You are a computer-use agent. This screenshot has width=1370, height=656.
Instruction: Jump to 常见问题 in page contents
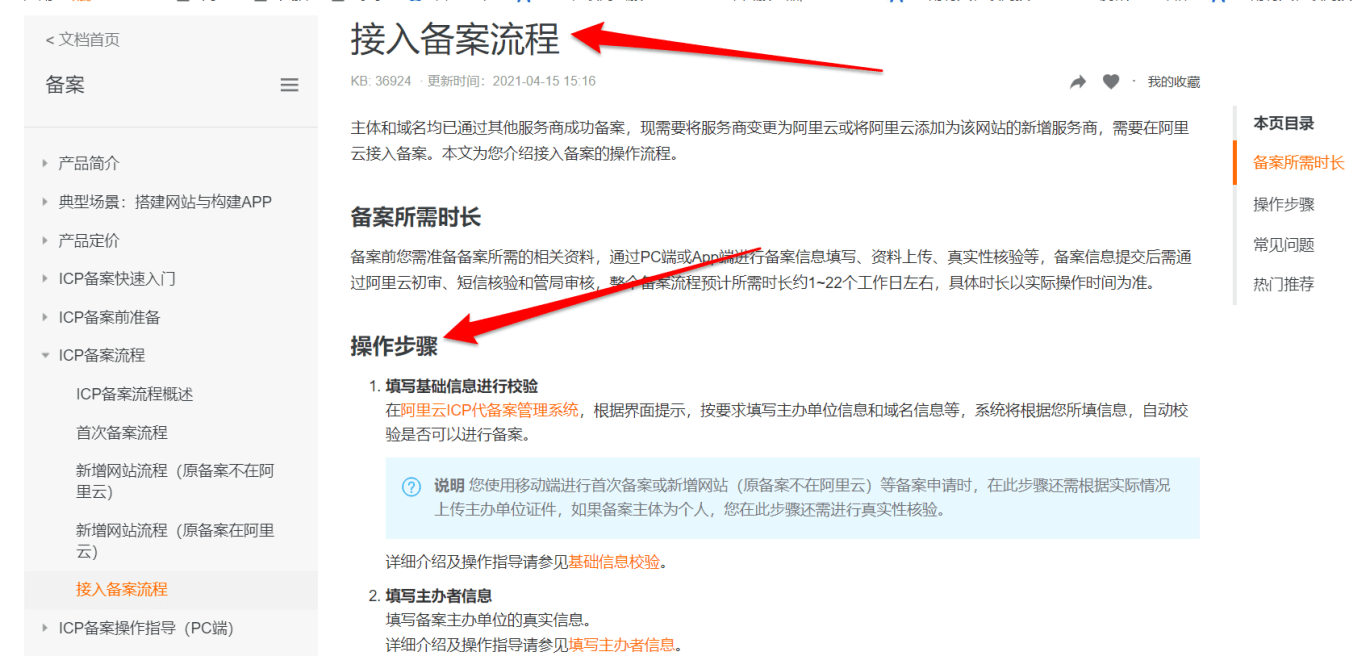coord(1284,245)
